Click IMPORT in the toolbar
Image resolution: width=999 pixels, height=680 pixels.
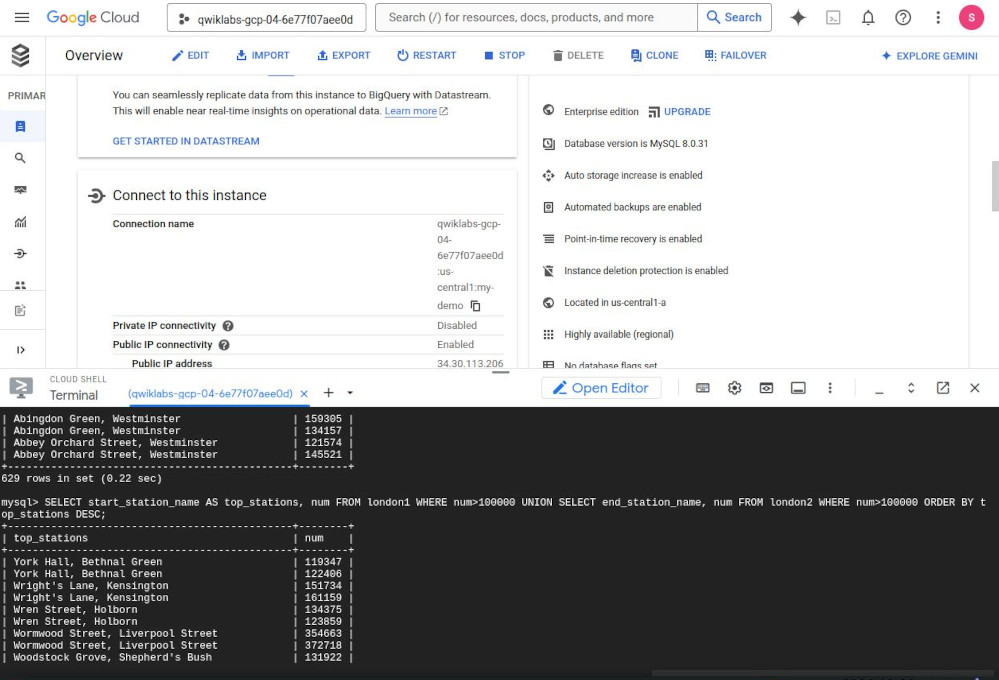click(262, 55)
